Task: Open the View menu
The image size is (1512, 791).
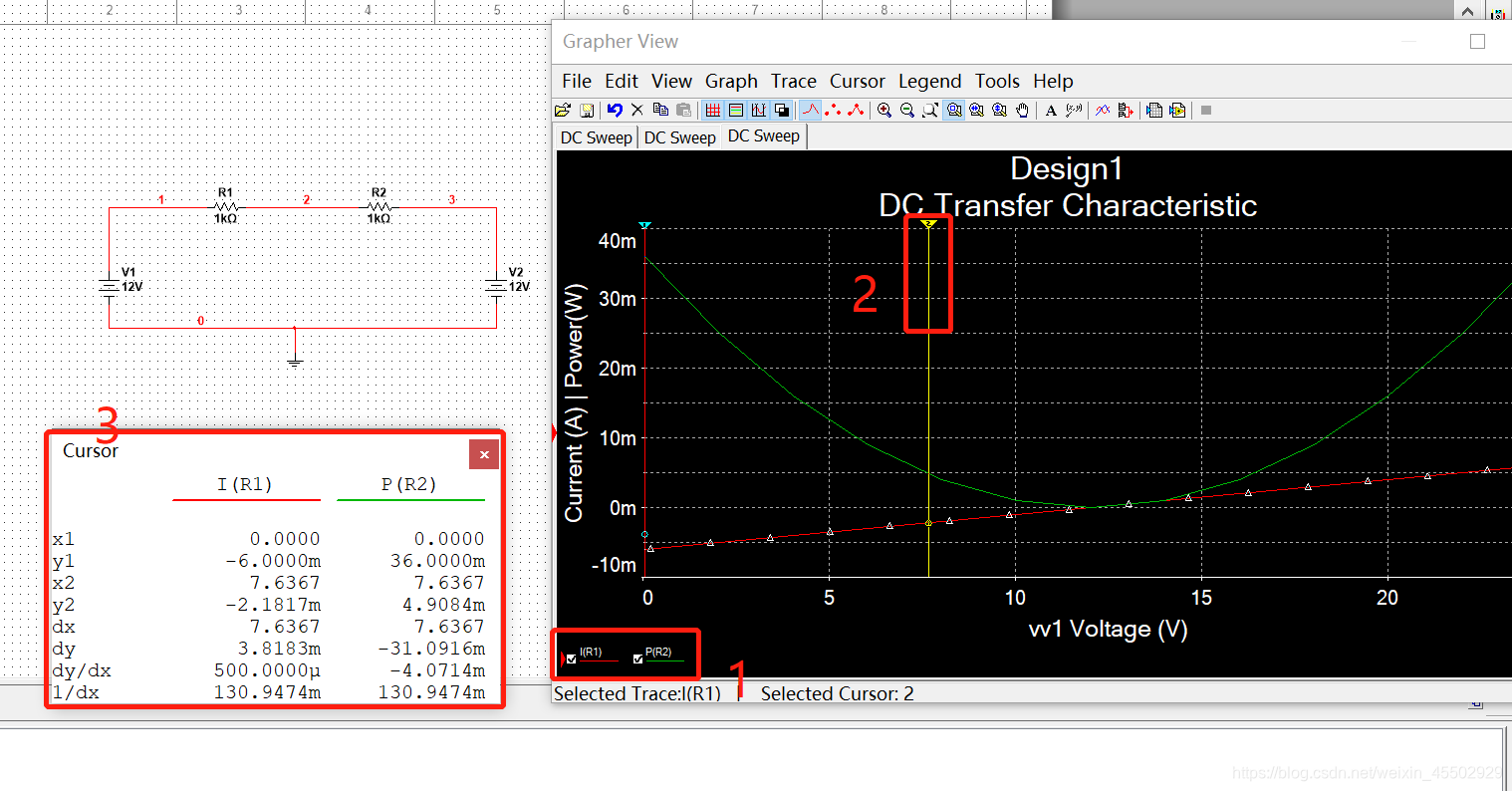Action: point(672,81)
